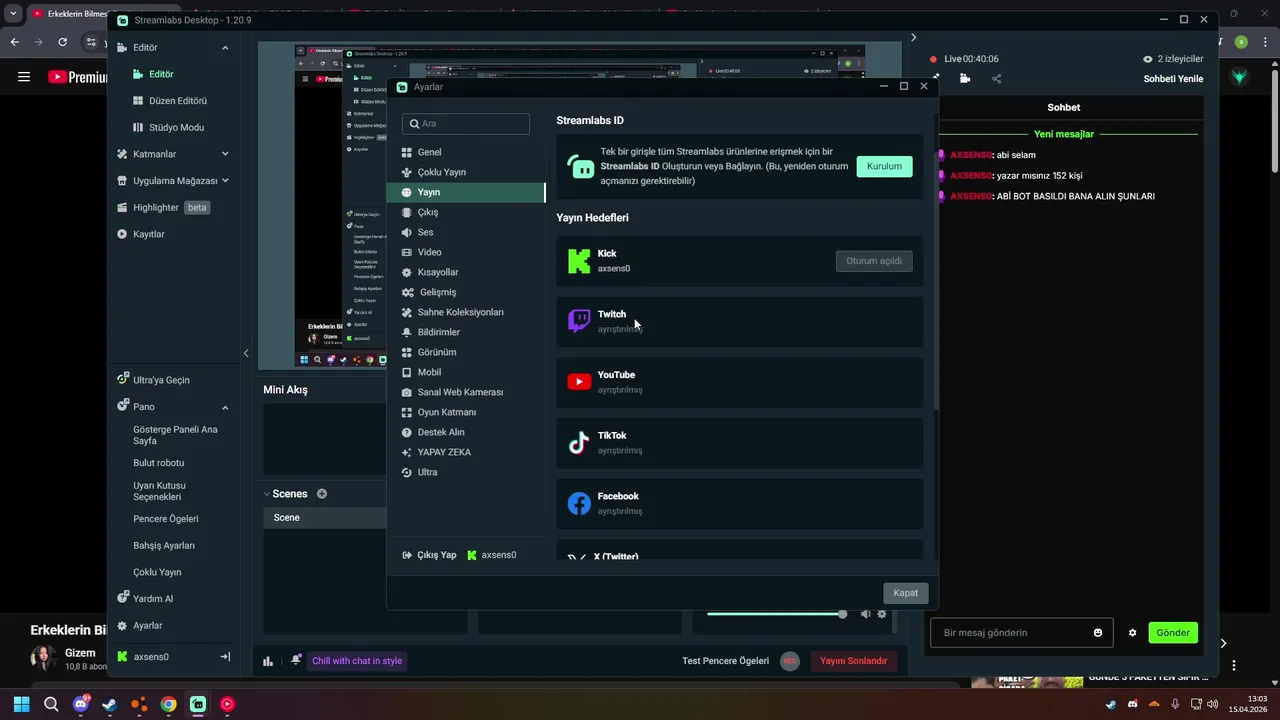Add a new scene with plus icon
The width and height of the screenshot is (1280, 720).
click(322, 494)
